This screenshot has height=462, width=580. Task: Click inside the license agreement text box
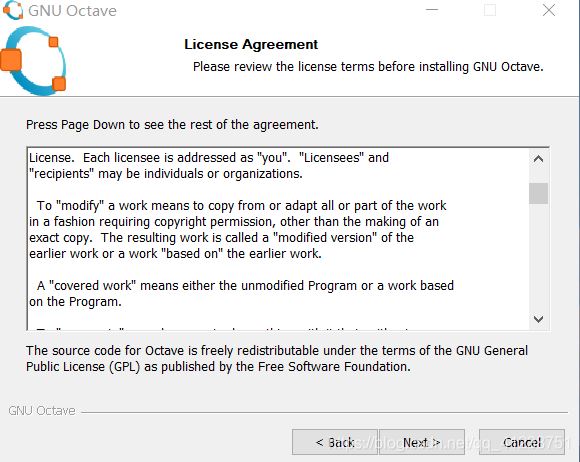278,239
